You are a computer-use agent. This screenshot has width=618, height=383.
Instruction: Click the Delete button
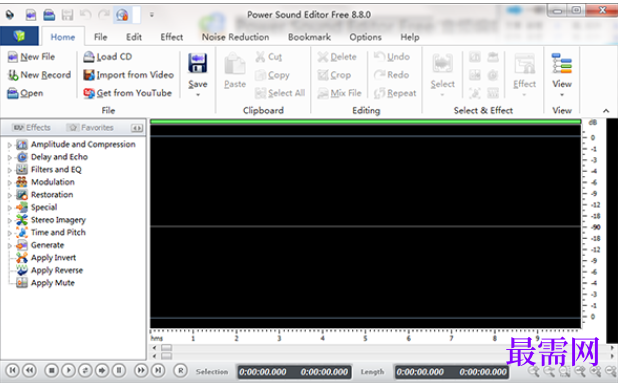(337, 57)
